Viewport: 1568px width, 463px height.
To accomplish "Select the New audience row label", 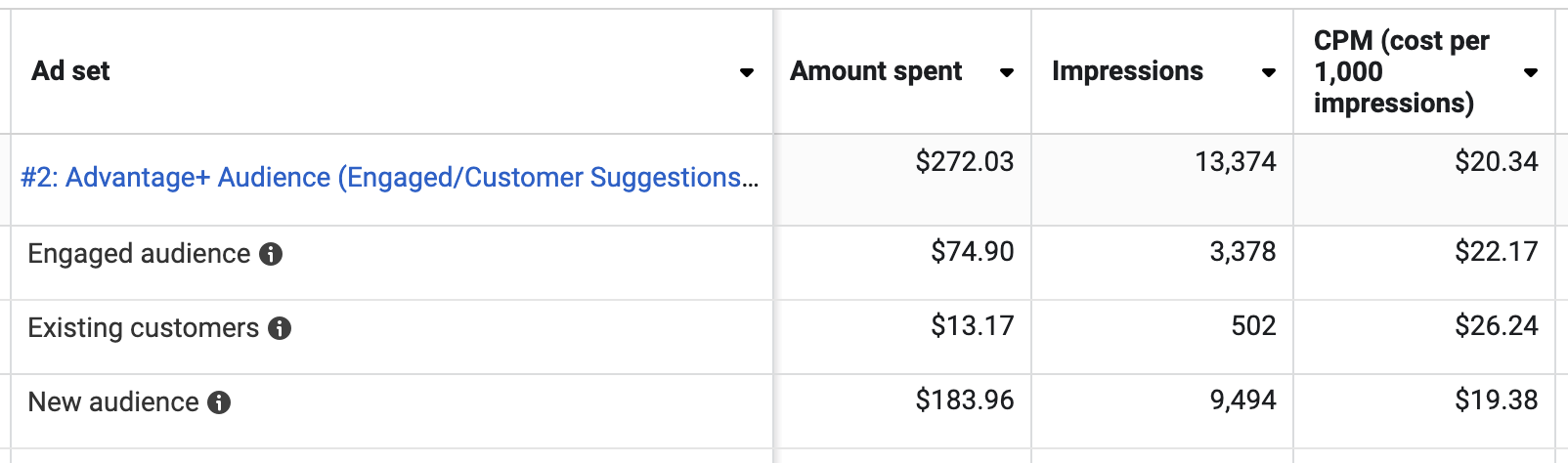I will pyautogui.click(x=113, y=402).
